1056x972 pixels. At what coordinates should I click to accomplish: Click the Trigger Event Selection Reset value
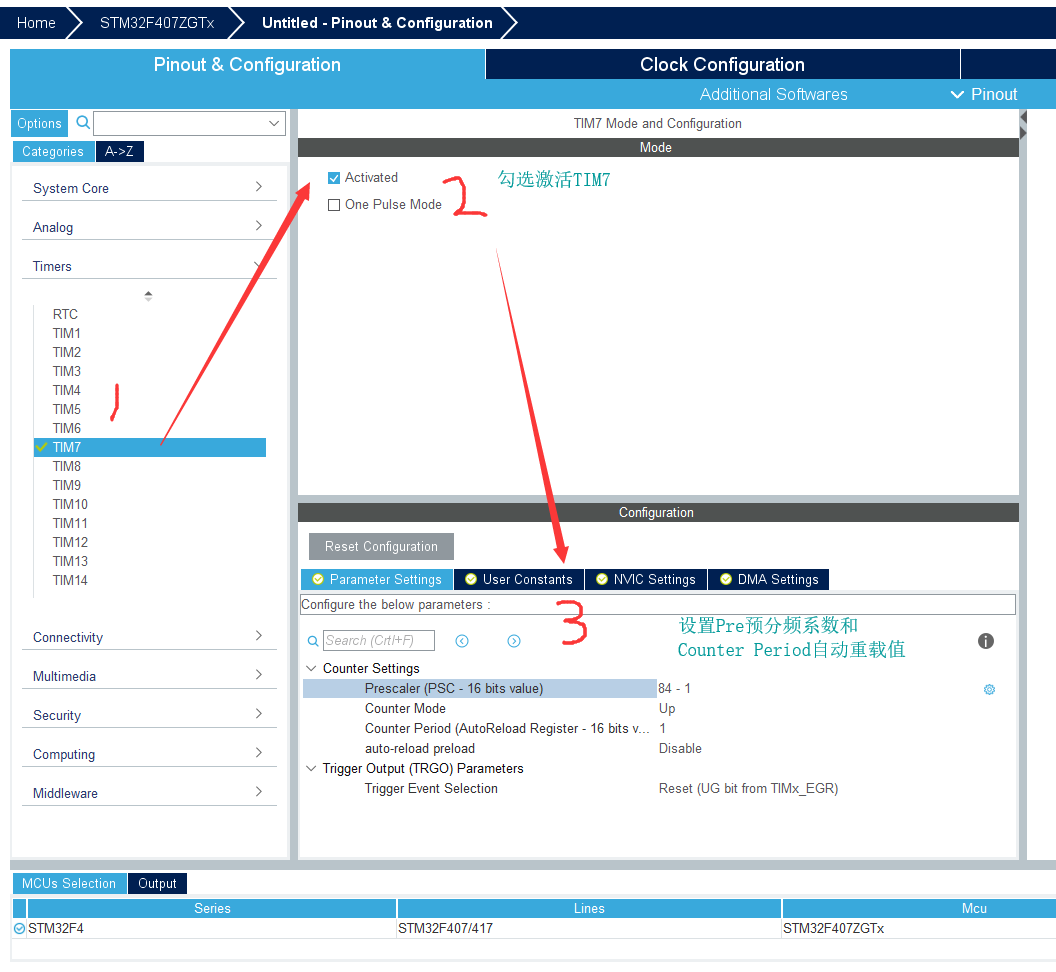tap(748, 788)
